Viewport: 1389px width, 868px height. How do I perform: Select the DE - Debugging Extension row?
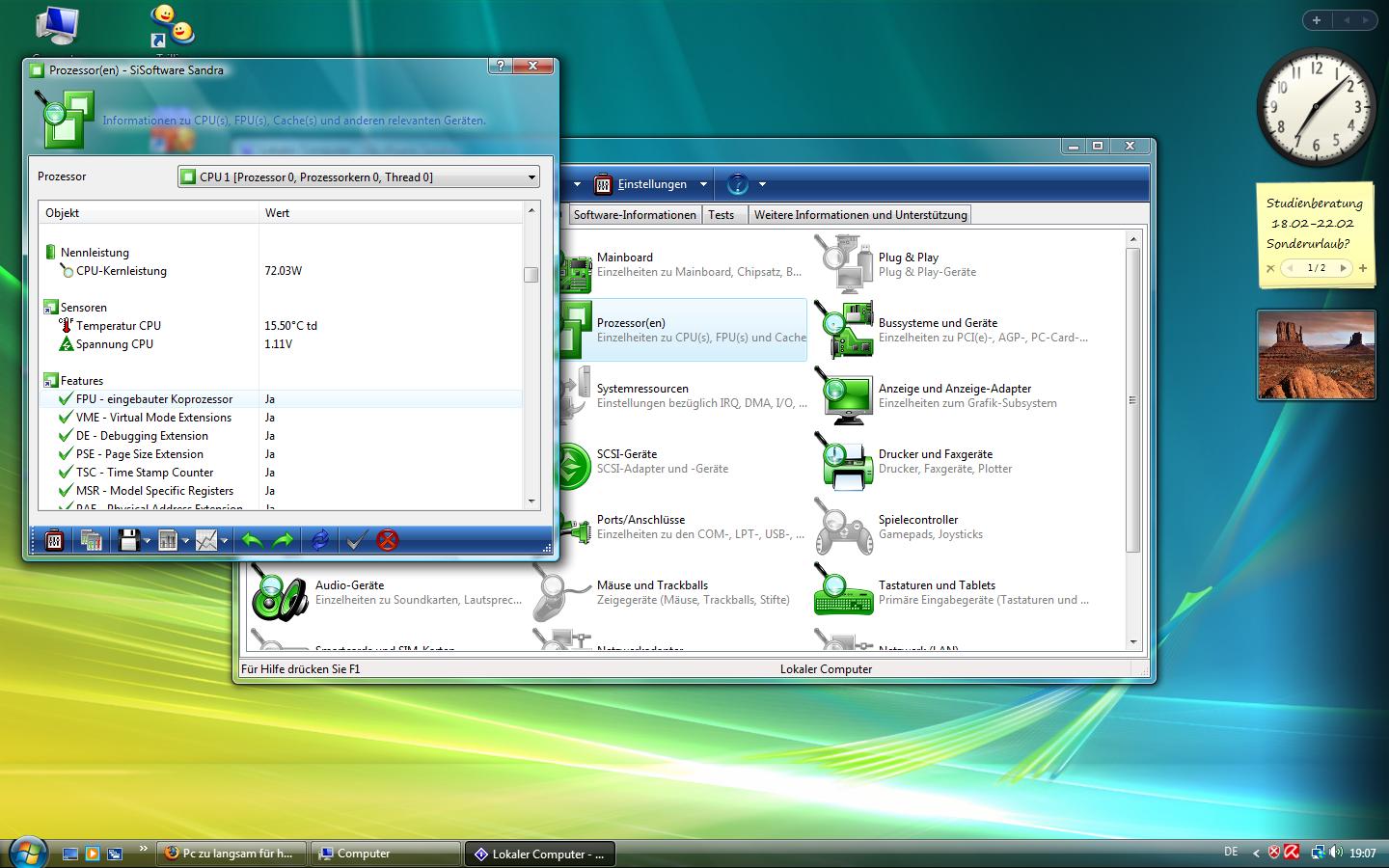point(281,436)
